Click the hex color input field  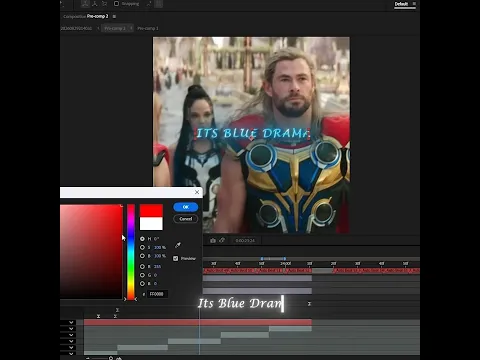(158, 294)
